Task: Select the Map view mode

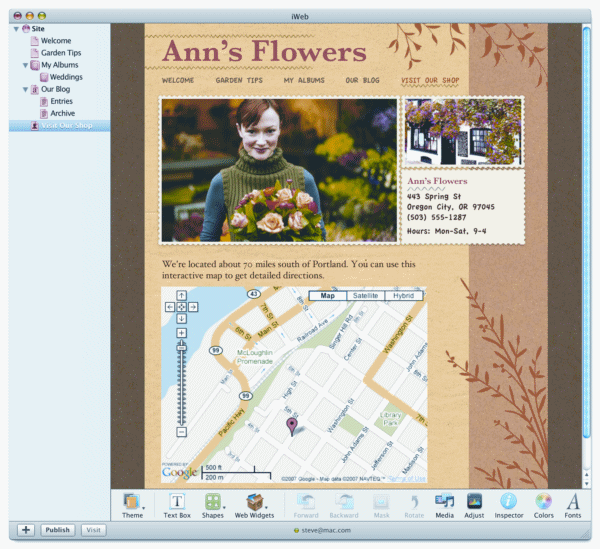Action: (x=326, y=296)
